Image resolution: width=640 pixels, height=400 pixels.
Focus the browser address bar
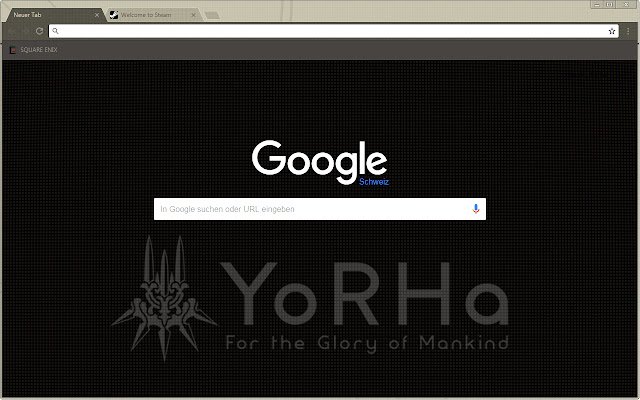(333, 31)
